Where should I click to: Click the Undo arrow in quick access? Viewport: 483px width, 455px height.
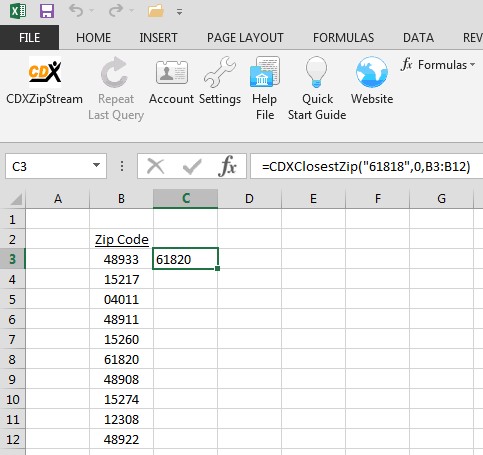point(76,11)
